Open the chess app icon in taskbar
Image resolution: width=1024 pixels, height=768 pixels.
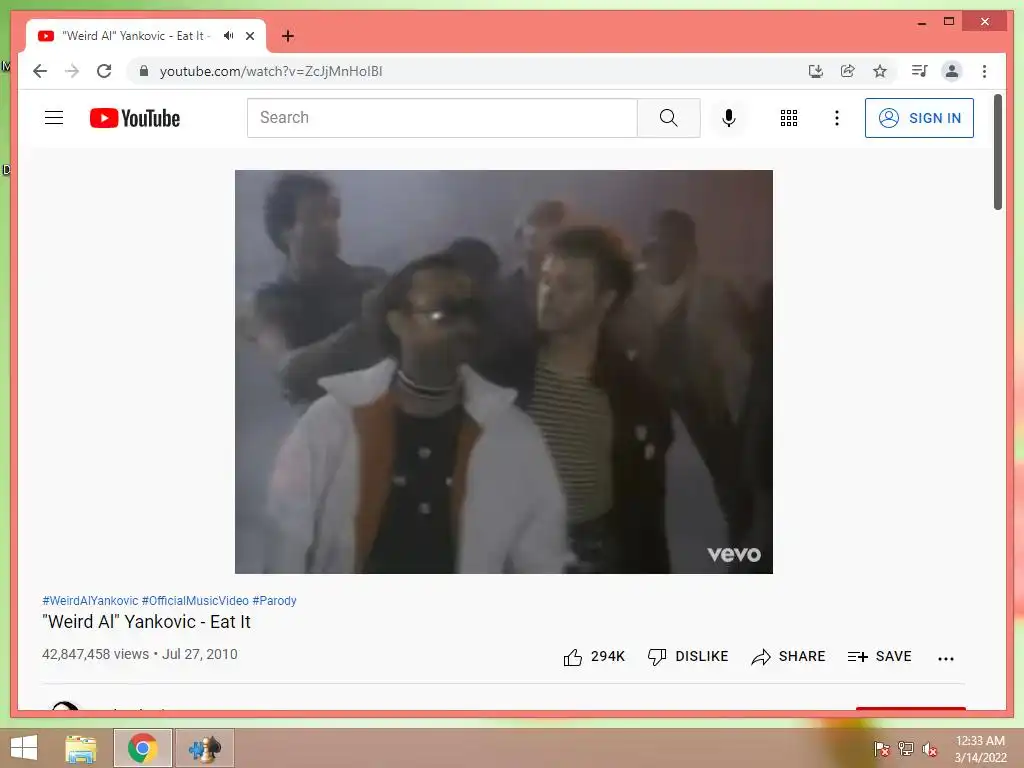click(x=204, y=748)
